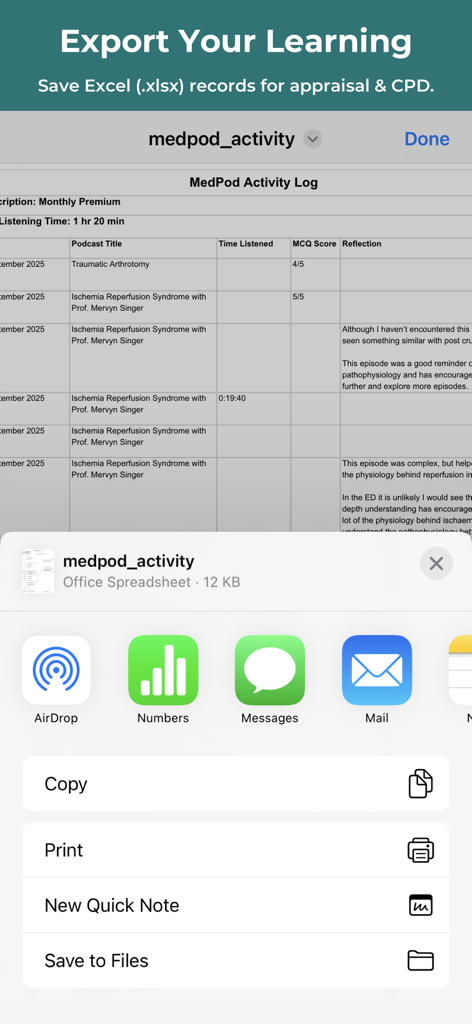Click the AirDrop label text
The width and height of the screenshot is (472, 1024).
click(56, 718)
